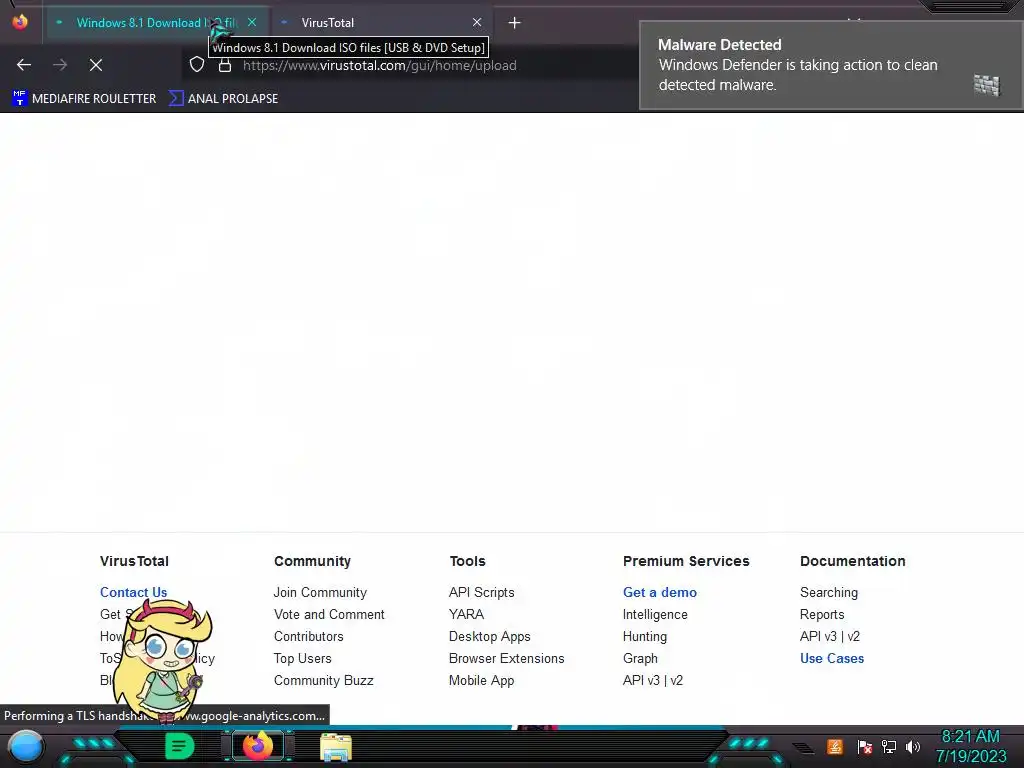This screenshot has height=768, width=1024.
Task: Open Graph link under Premium Services
Action: (x=640, y=658)
